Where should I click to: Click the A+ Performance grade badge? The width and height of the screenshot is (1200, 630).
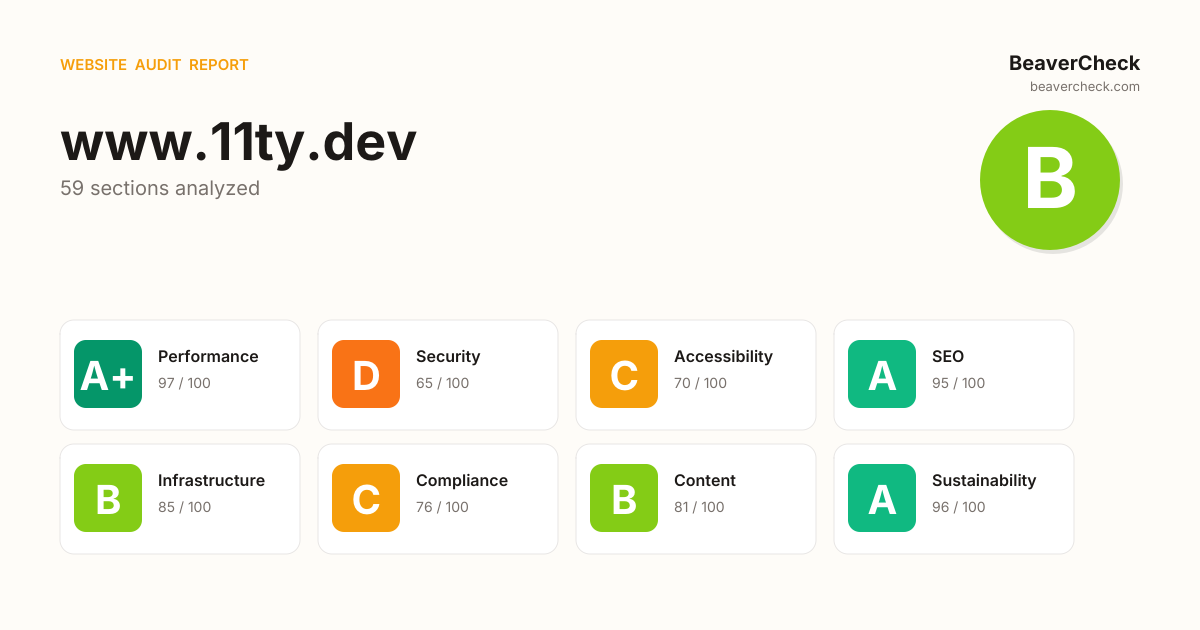[108, 374]
